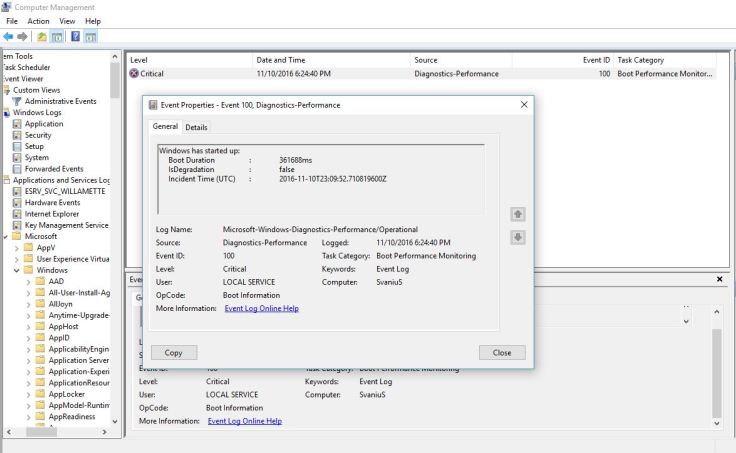Select the Microsoft folder node
736x453 pixels.
coord(40,237)
